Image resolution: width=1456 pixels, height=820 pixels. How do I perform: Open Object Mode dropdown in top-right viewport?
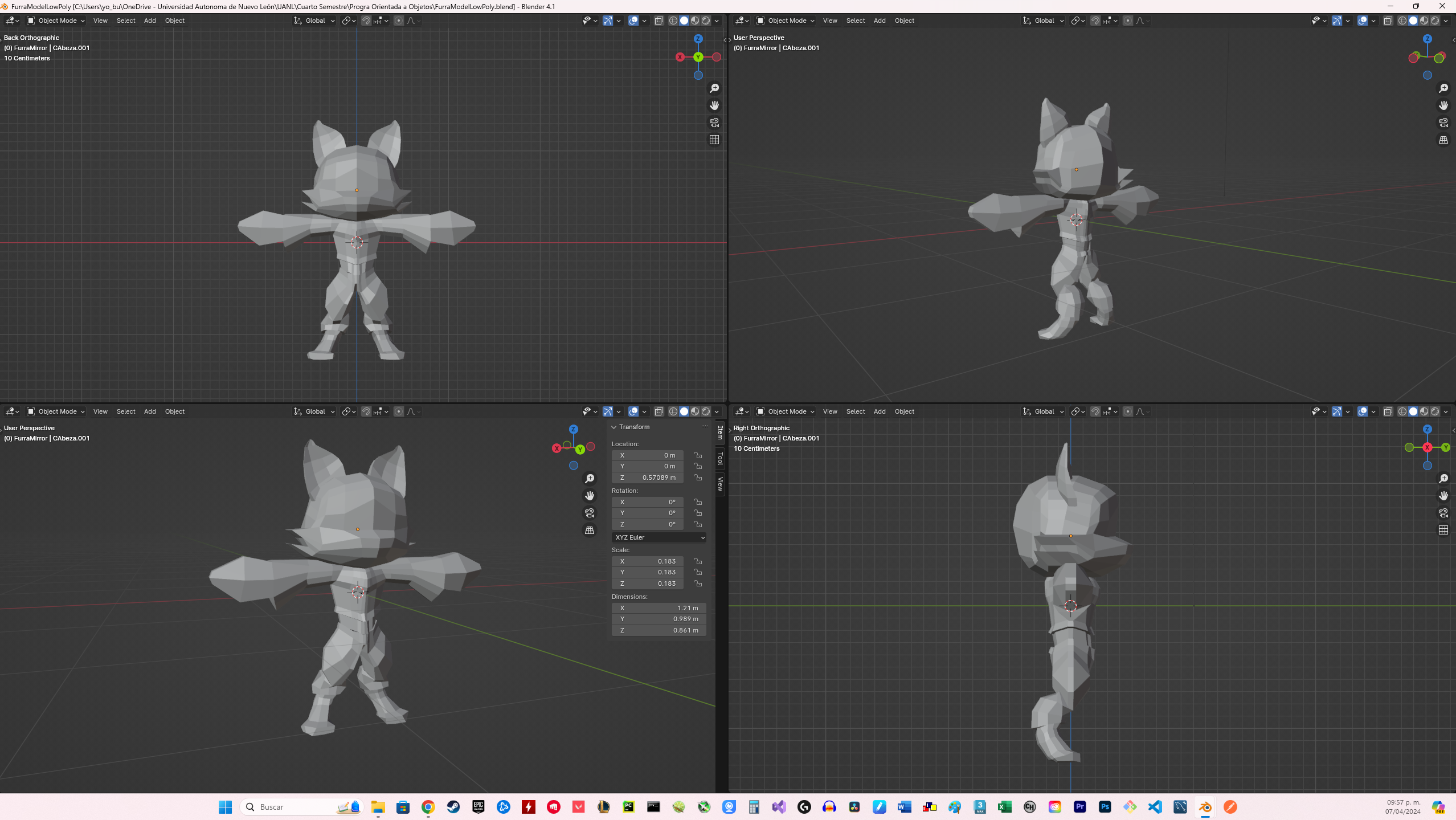pyautogui.click(x=786, y=21)
